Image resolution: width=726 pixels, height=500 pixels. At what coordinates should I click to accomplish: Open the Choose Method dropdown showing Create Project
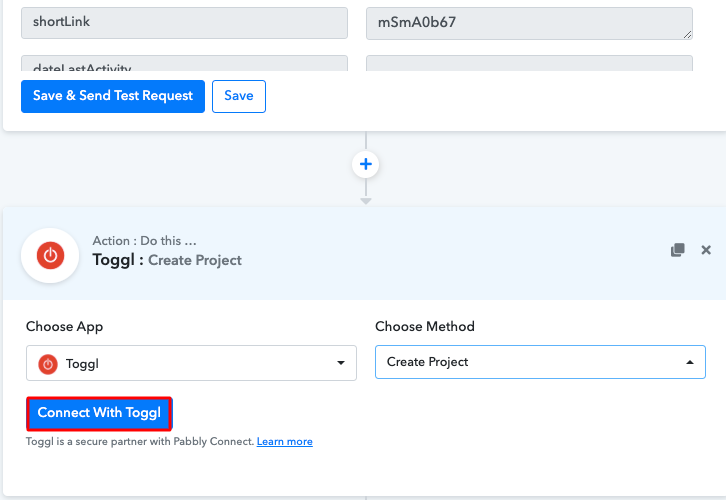(540, 362)
